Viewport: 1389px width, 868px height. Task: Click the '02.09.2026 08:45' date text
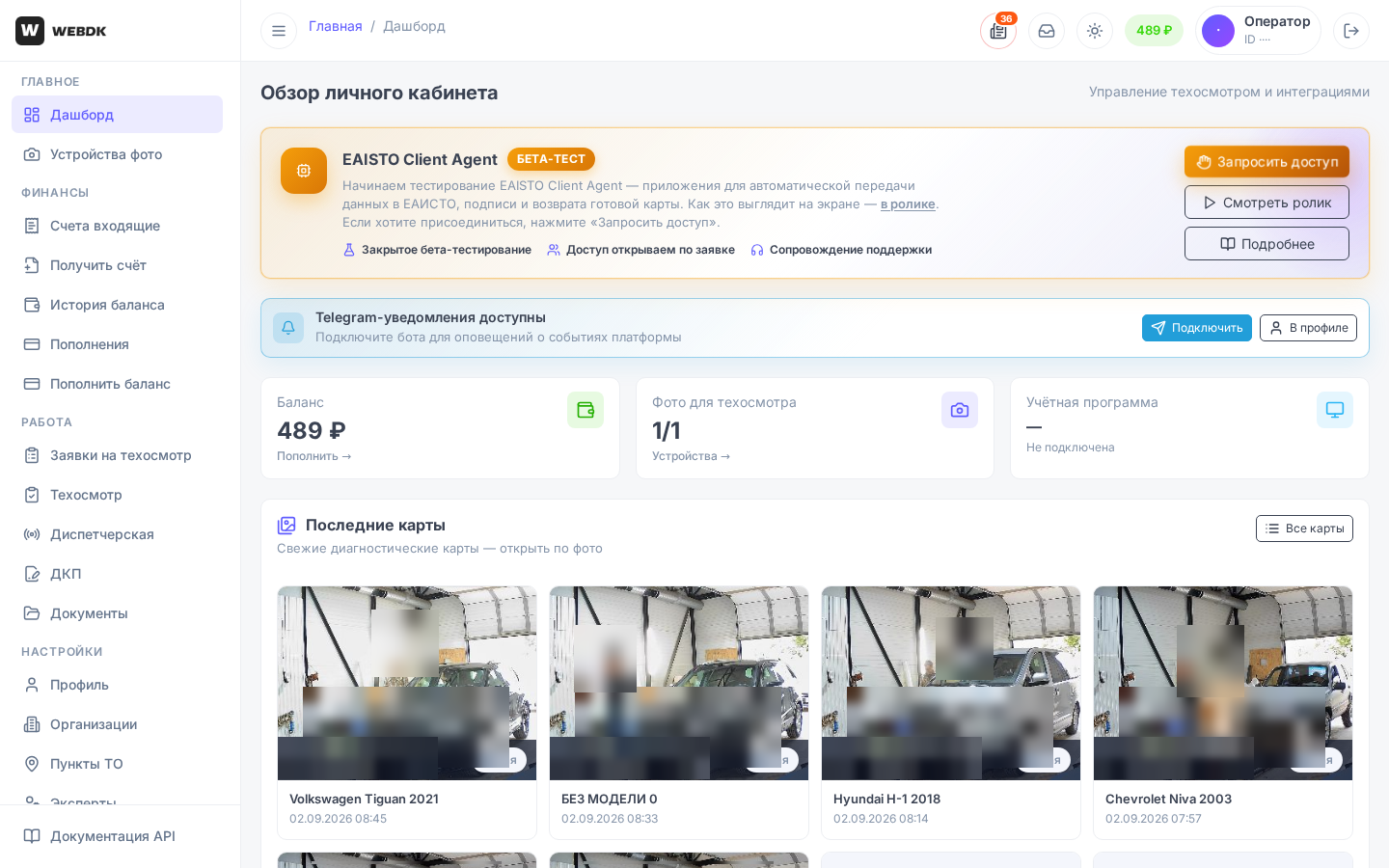pos(338,819)
